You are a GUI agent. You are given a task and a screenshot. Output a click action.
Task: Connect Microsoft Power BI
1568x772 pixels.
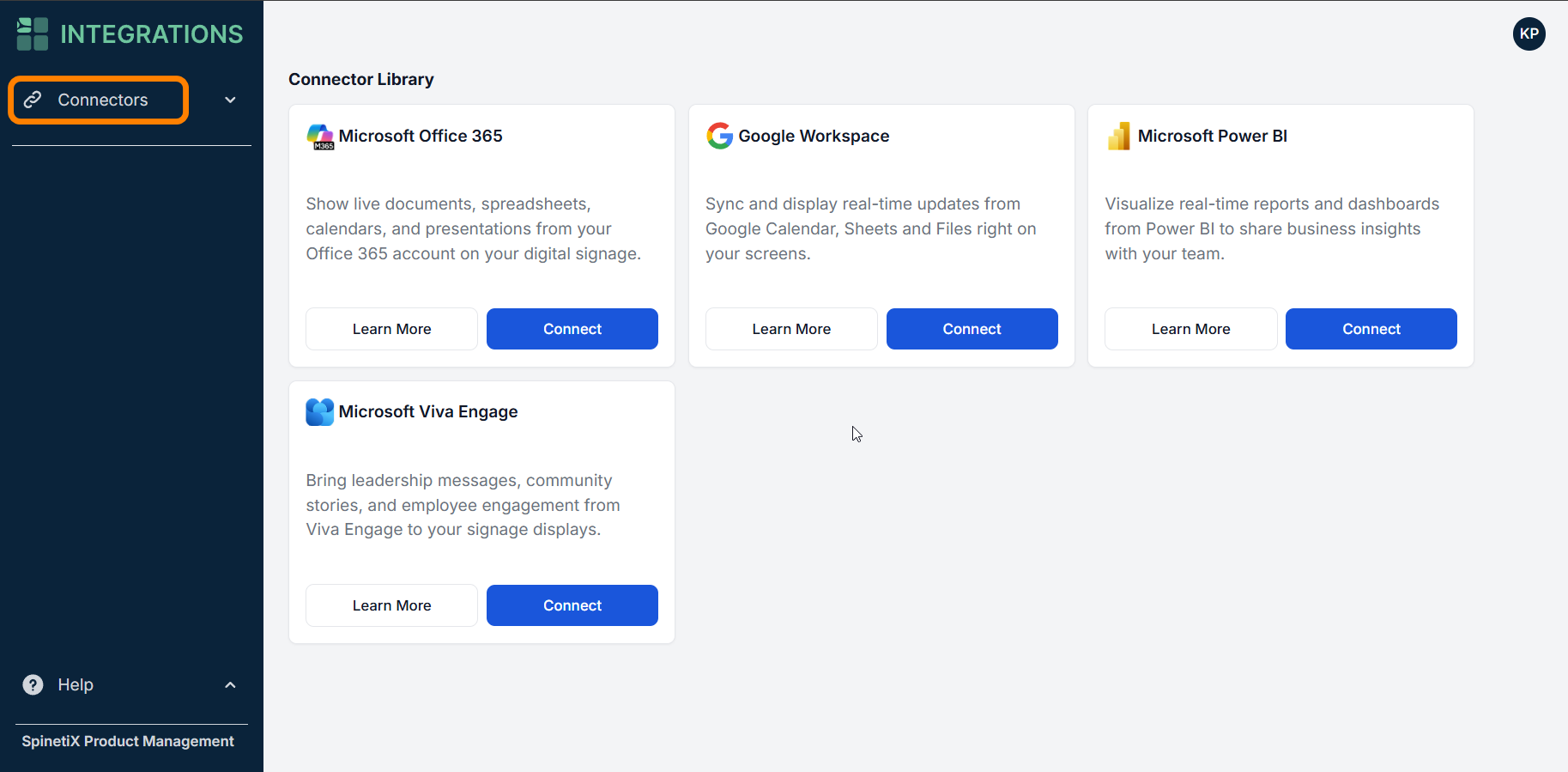click(1371, 329)
